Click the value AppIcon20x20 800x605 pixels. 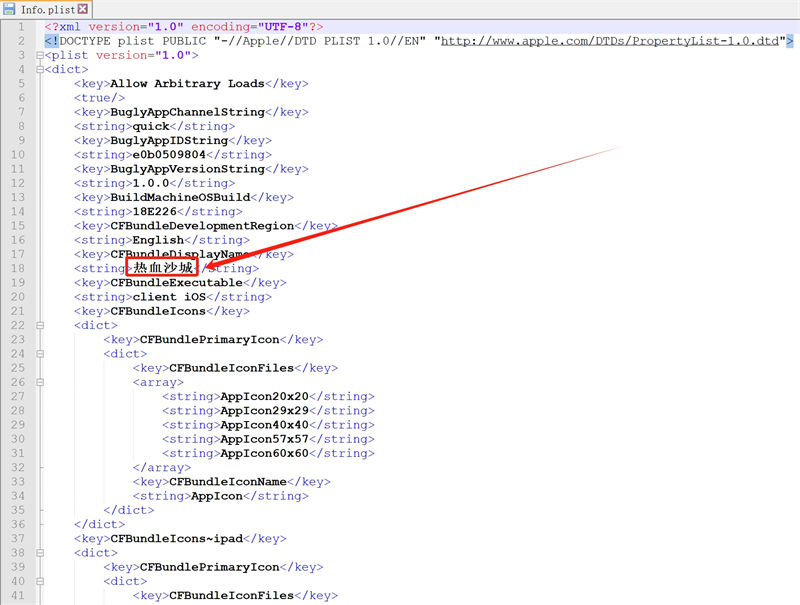(264, 396)
